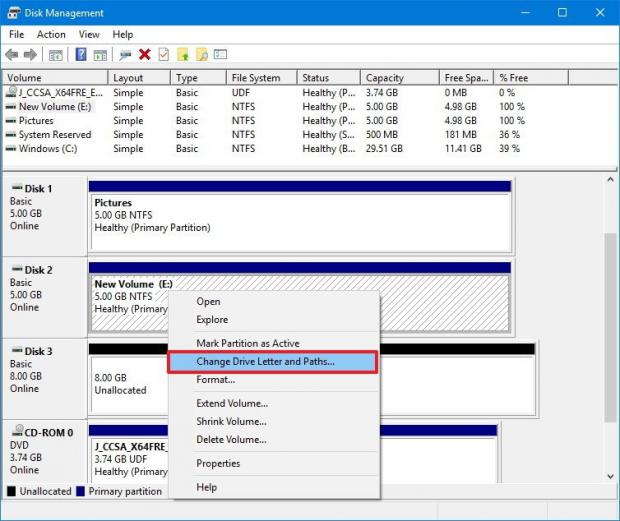Click the red X delete toolbar icon
Screen dimensions: 620x521
coord(145,55)
